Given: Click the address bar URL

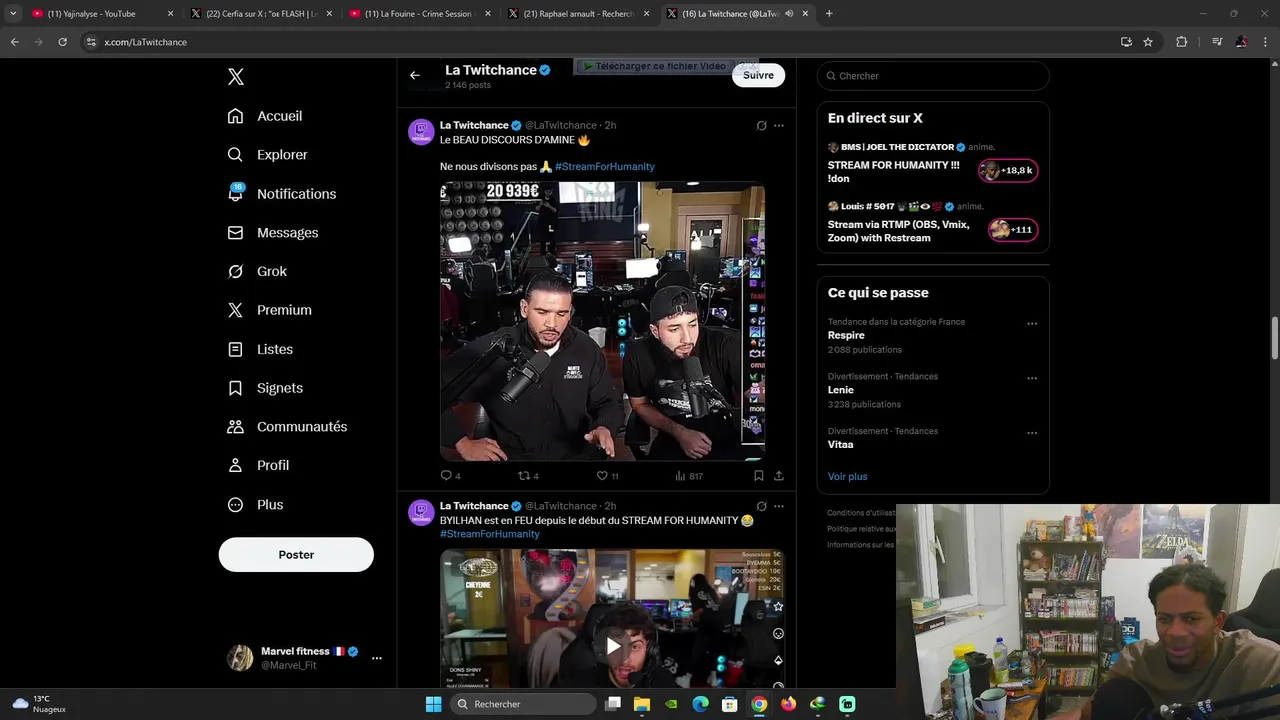Looking at the screenshot, I should tap(146, 42).
